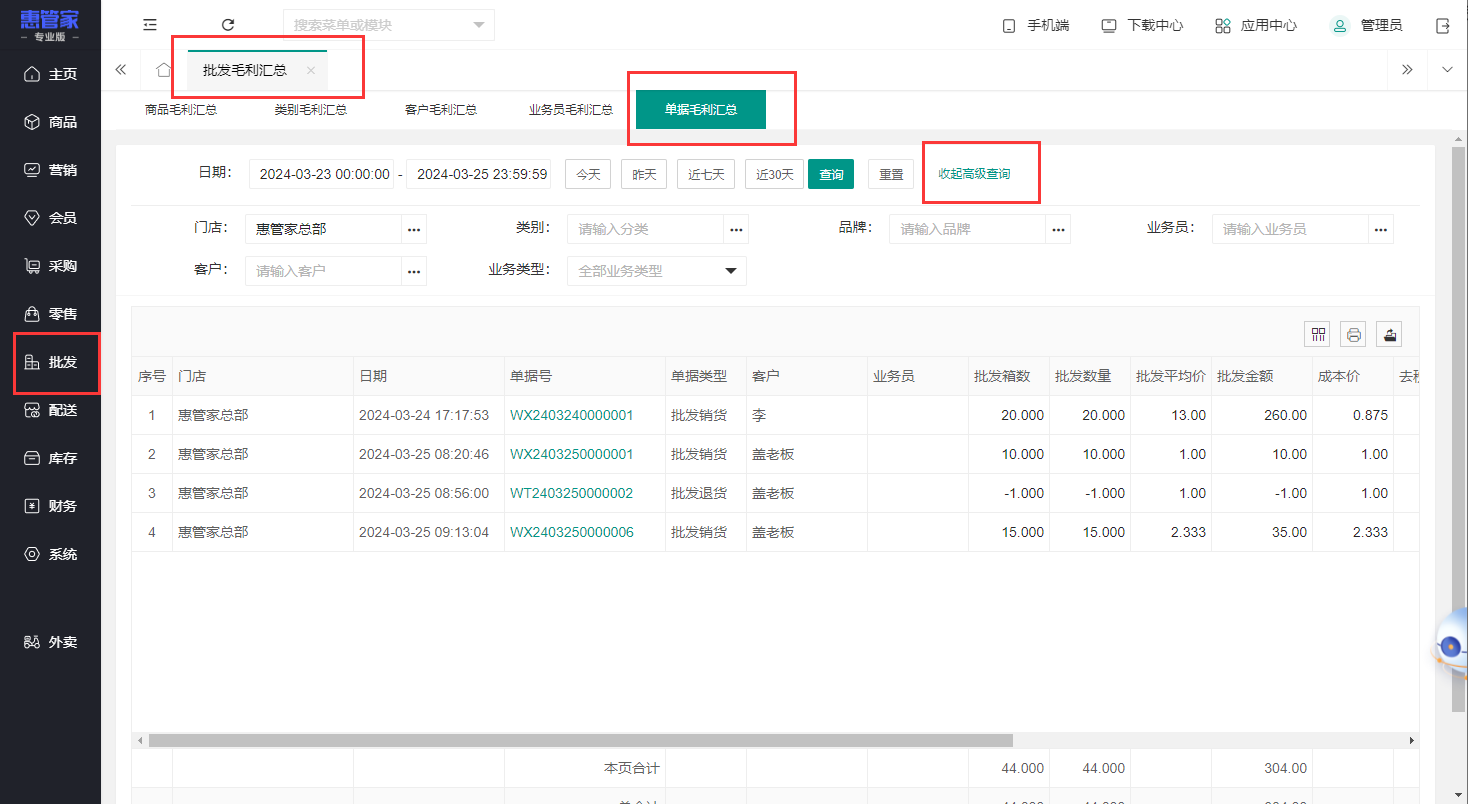Open 财务 in sidebar
Image resolution: width=1468 pixels, height=804 pixels.
click(50, 506)
